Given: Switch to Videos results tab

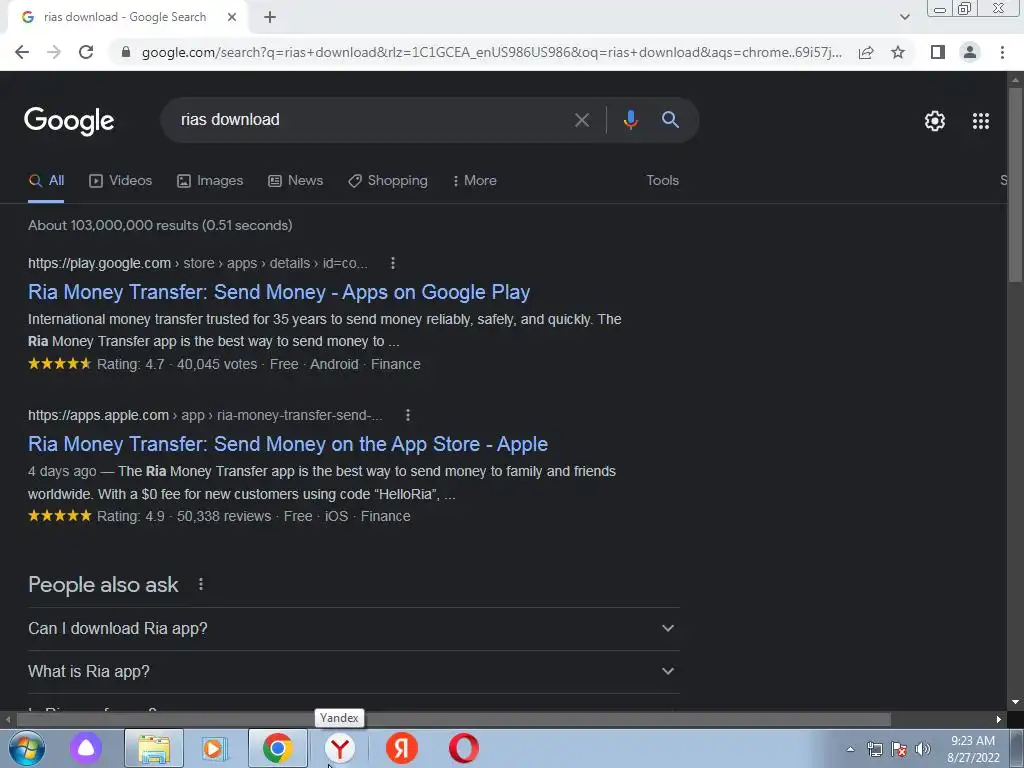Looking at the screenshot, I should (121, 181).
